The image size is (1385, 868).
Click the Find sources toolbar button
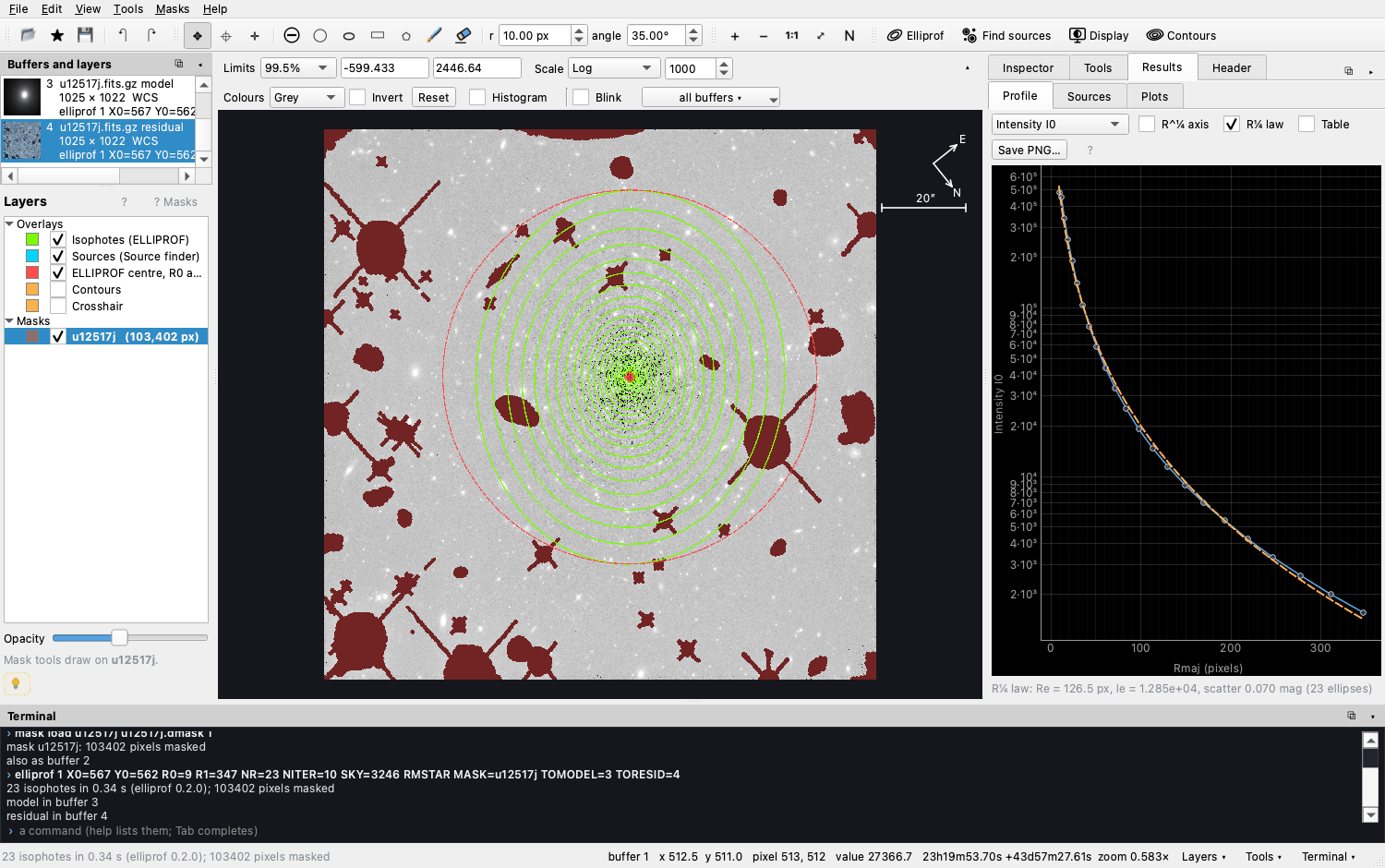click(x=1006, y=35)
